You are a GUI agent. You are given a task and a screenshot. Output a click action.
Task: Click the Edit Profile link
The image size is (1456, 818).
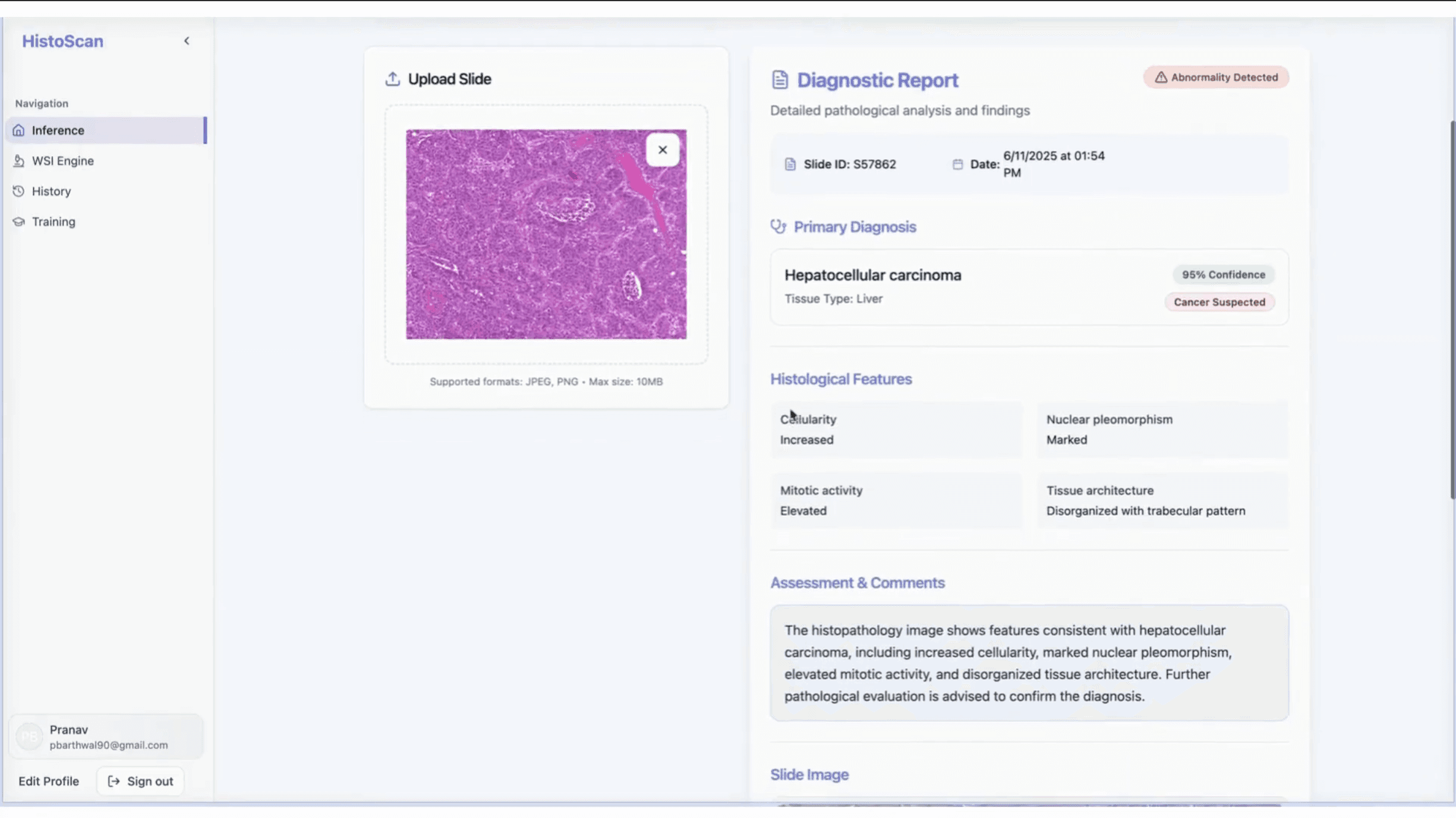point(49,781)
